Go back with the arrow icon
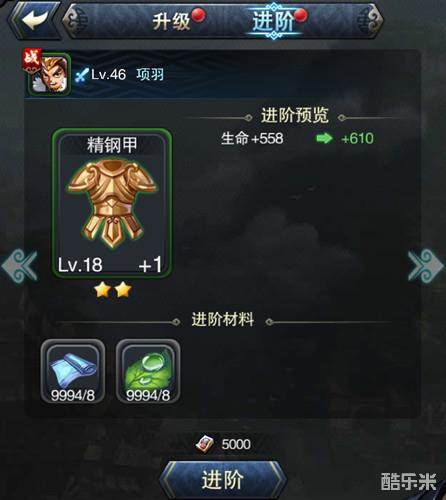This screenshot has height=500, width=446. tap(33, 20)
